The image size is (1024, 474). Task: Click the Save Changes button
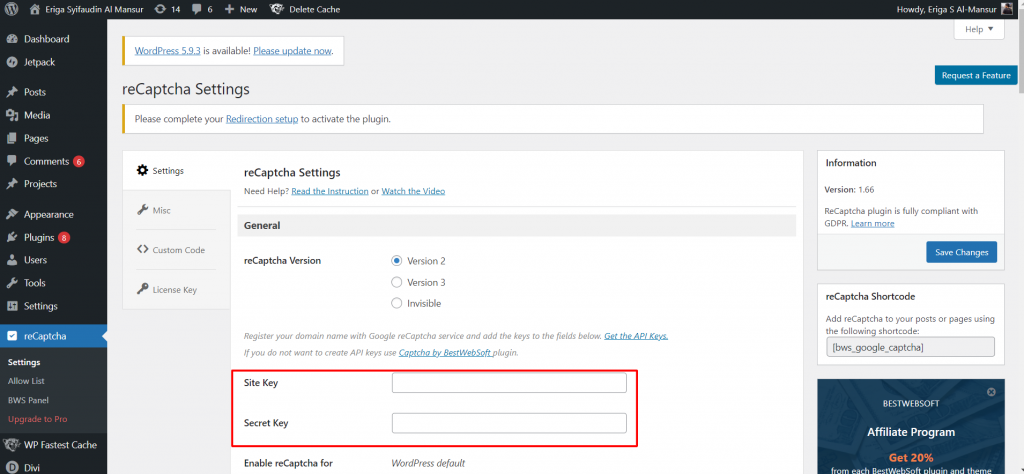[961, 252]
